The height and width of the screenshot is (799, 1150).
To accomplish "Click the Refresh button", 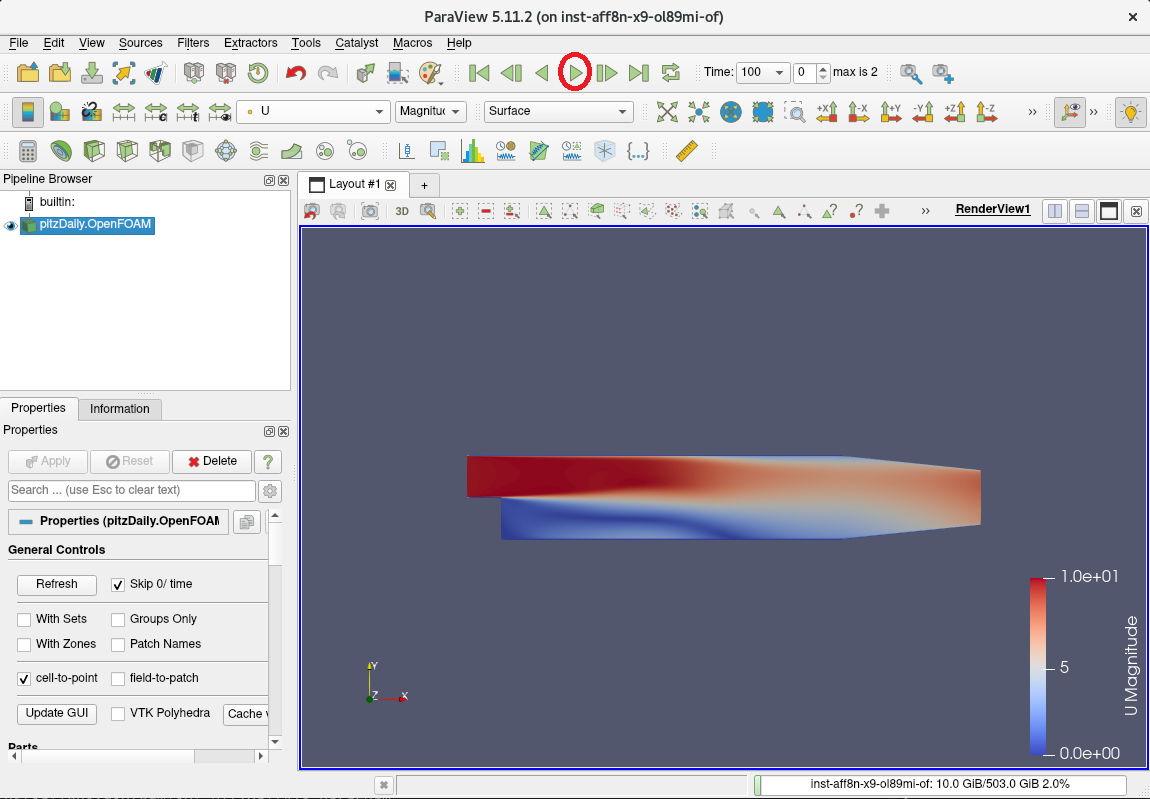I will coord(57,584).
